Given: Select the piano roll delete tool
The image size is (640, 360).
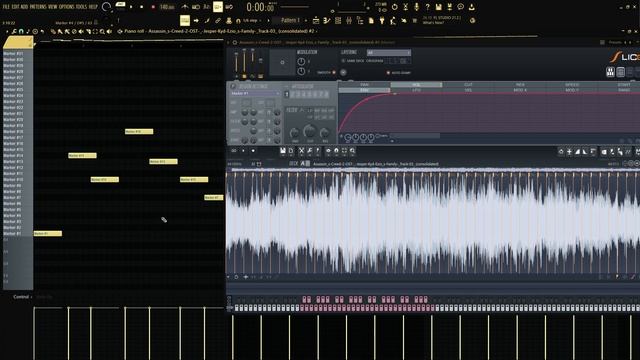Looking at the screenshot, I should [x=74, y=31].
